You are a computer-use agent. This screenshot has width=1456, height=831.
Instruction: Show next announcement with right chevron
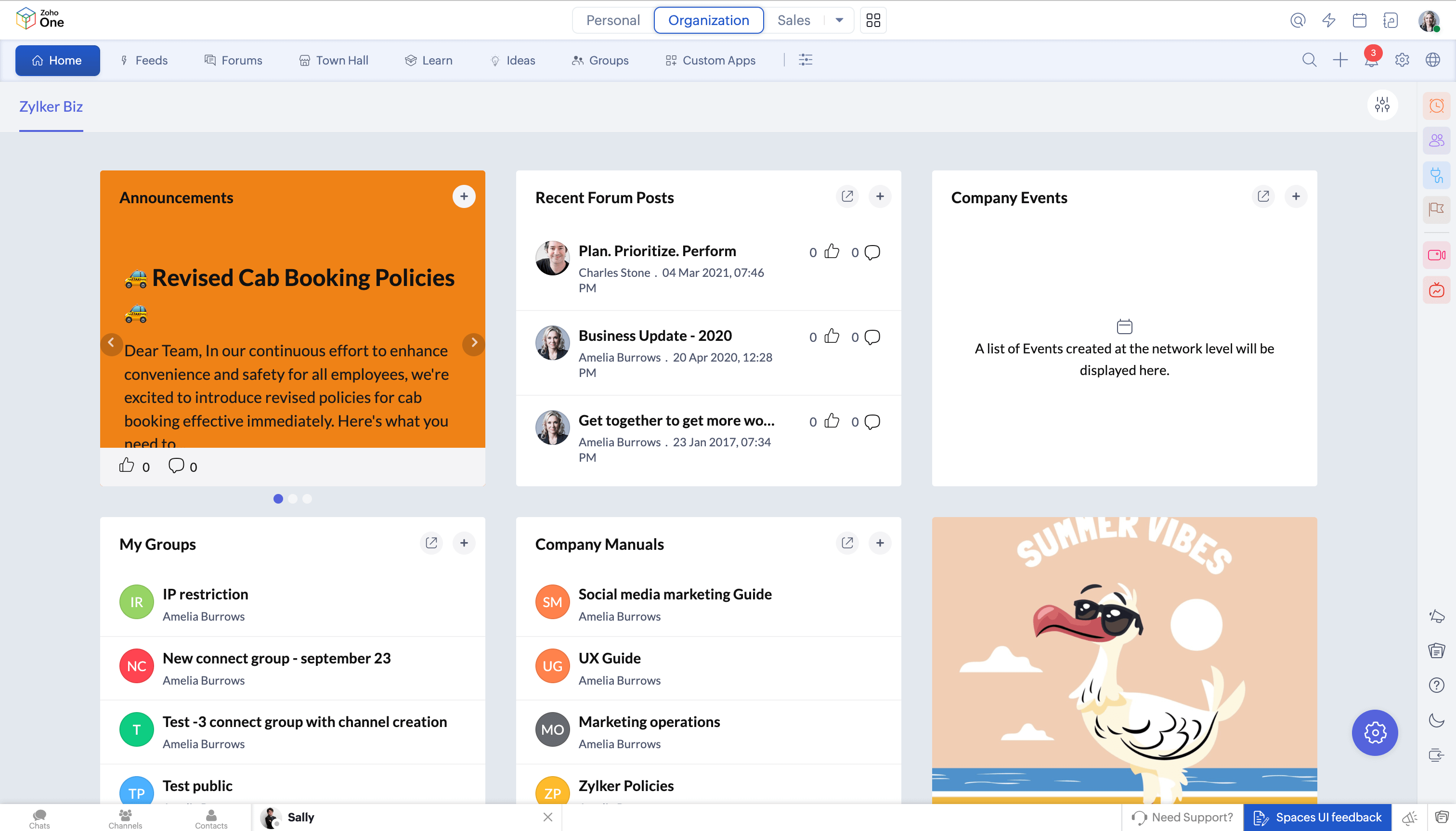(473, 343)
